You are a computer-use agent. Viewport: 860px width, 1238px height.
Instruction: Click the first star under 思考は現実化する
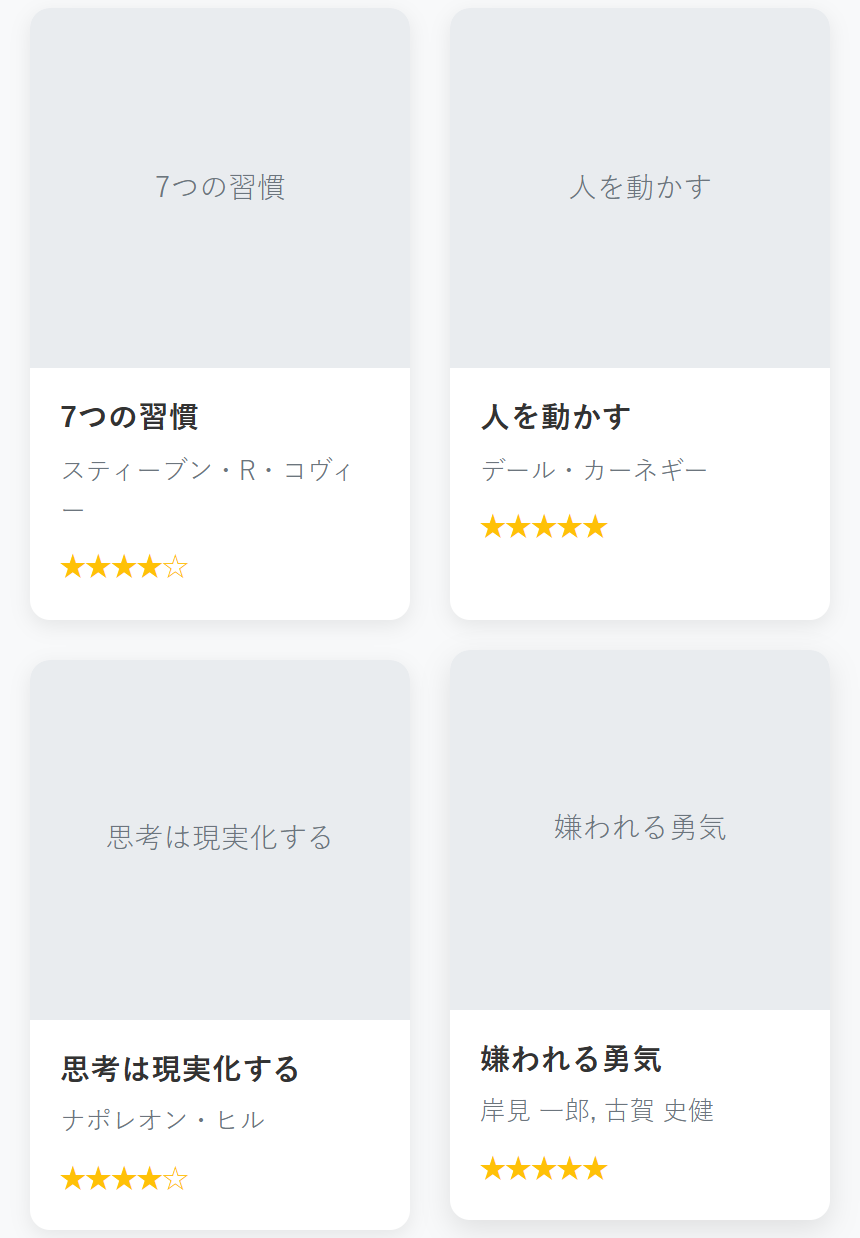73,1179
